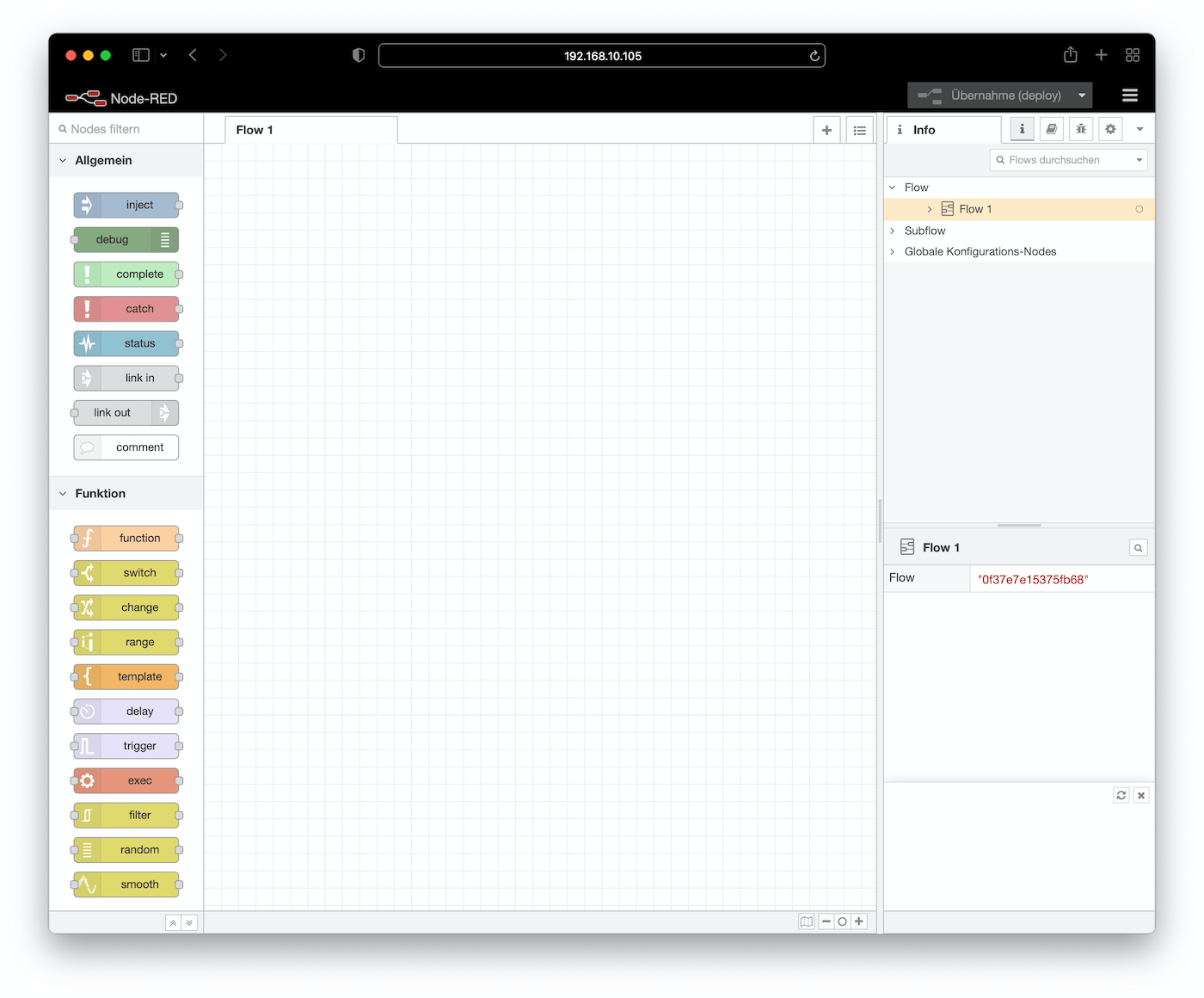Screen dimensions: 1204x998
Task: Refresh the tips box
Action: (1121, 796)
